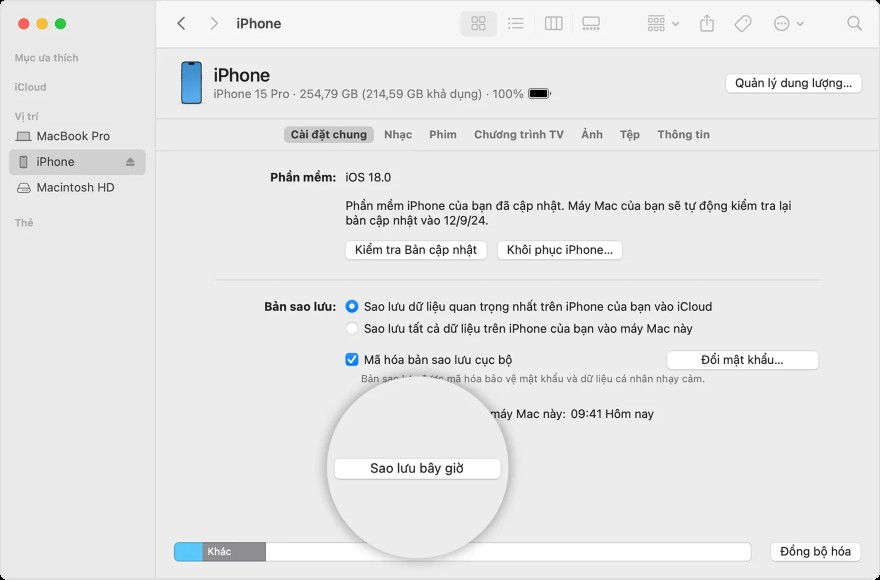Viewport: 880px width, 580px height.
Task: Open the Share icon in the toolbar
Action: (708, 22)
